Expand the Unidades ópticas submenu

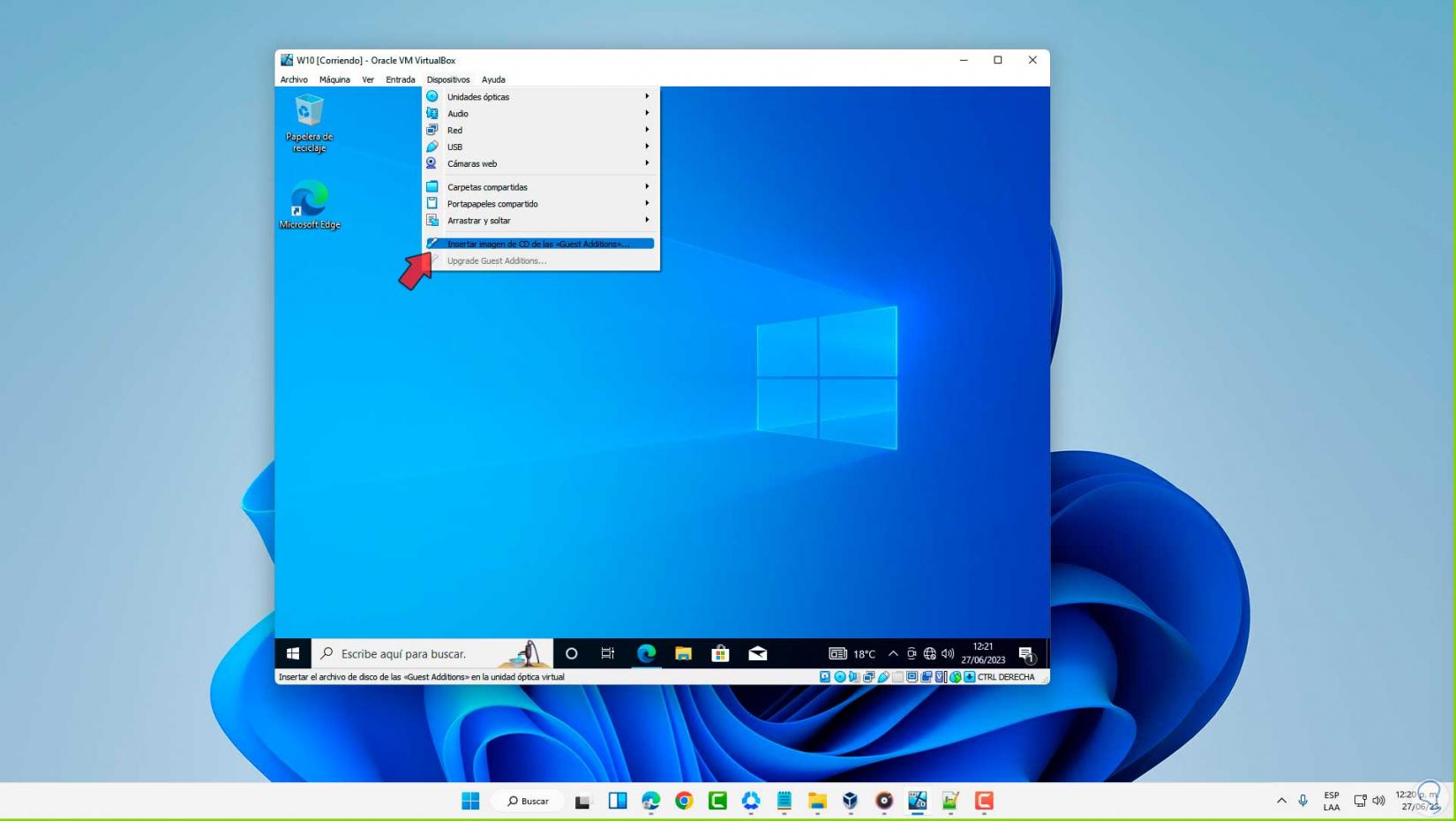(x=540, y=97)
